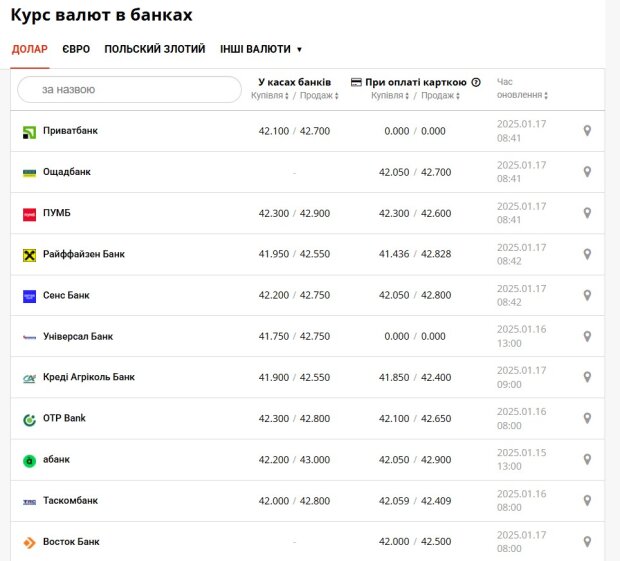Open map pin for OTP Bank row

click(587, 418)
